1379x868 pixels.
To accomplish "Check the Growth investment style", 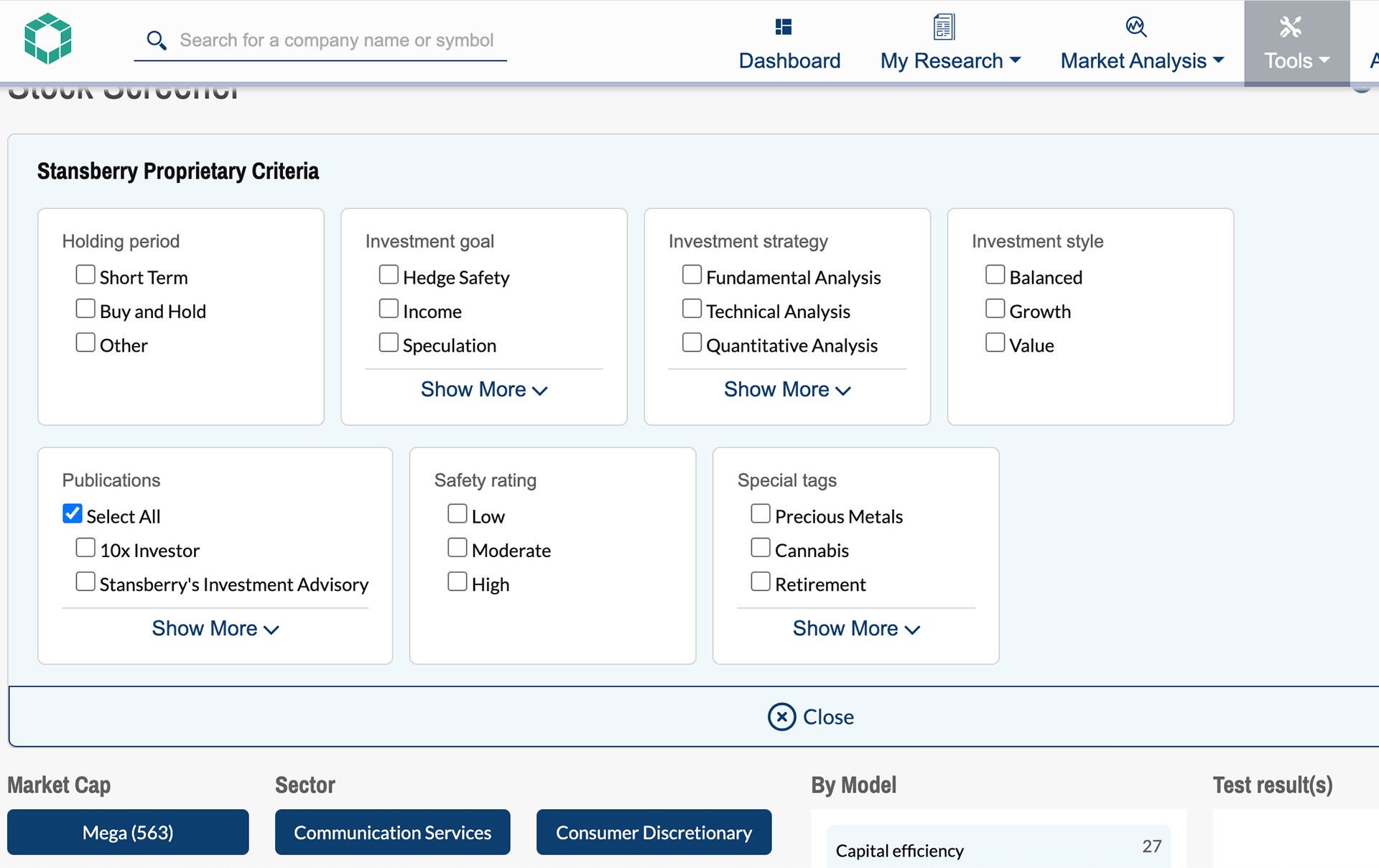I will point(995,308).
